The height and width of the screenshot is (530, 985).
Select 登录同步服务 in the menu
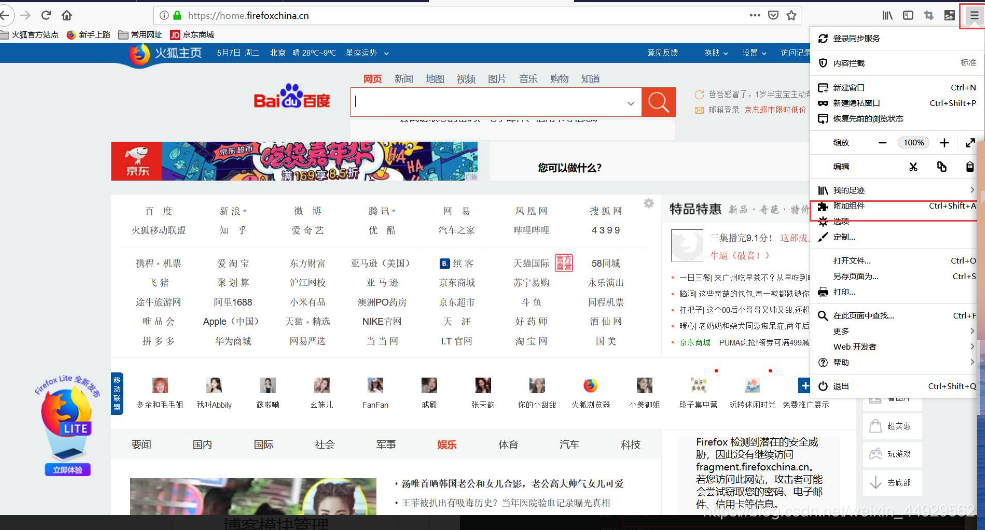pyautogui.click(x=896, y=38)
